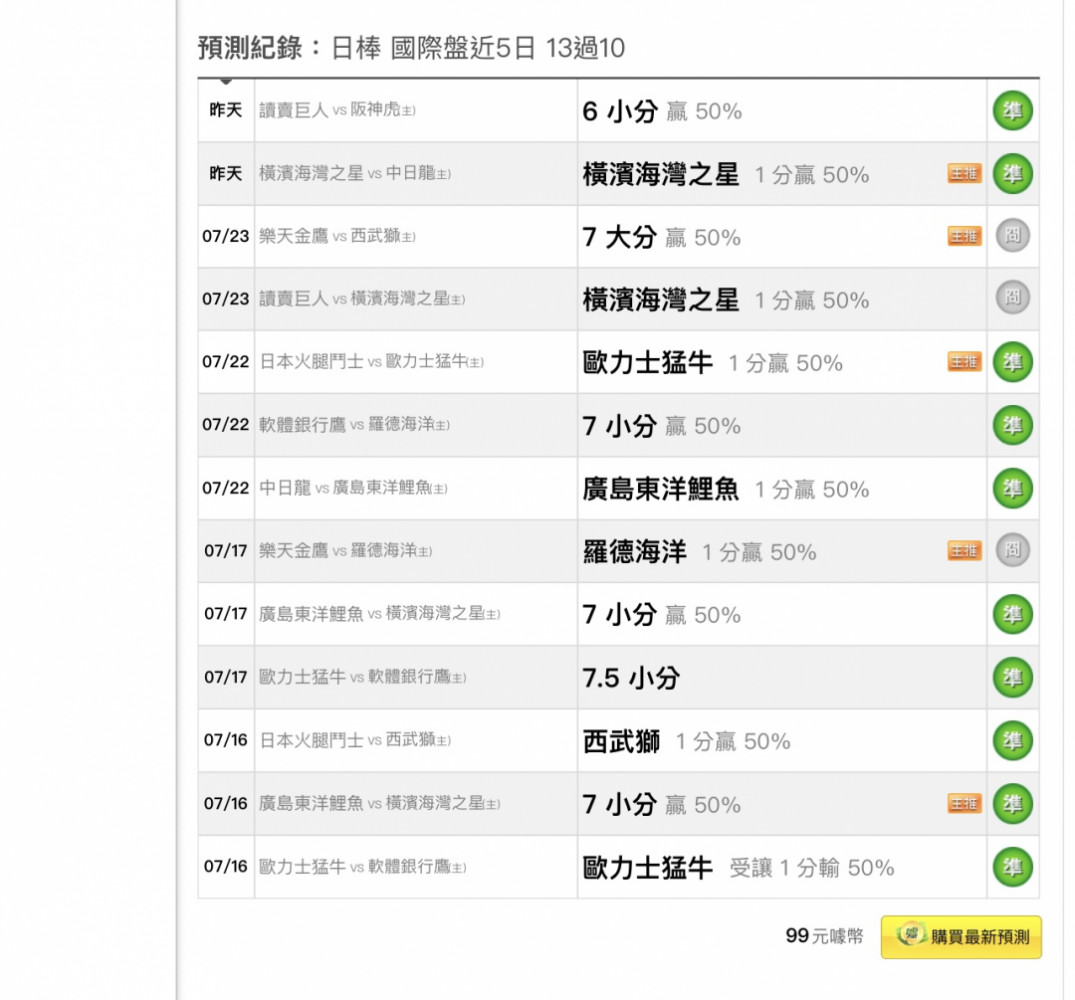Click the 橫濱海灣之星 prediction in the 中日龍(主) row
The image size is (1075, 1000).
click(x=725, y=174)
